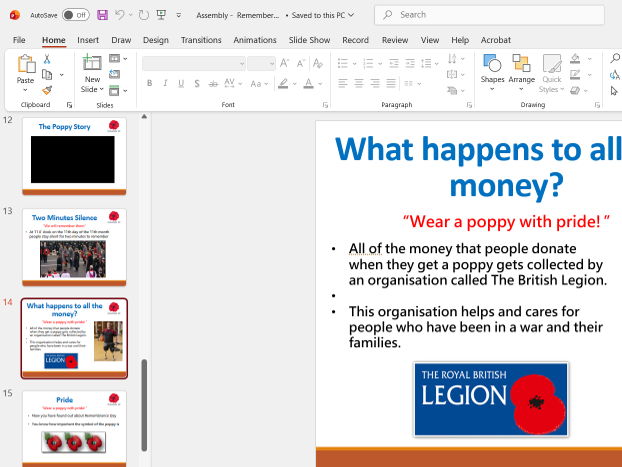Screen dimensions: 622x467
Task: Open Clipboard dialog launcher
Action: coord(69,105)
